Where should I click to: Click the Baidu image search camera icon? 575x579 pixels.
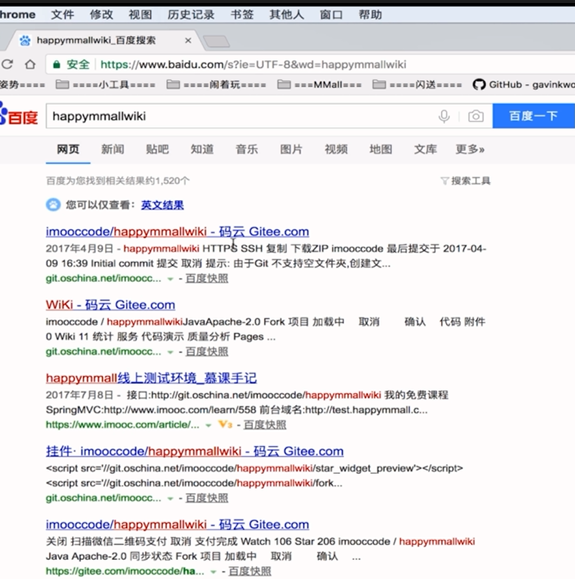tap(476, 116)
